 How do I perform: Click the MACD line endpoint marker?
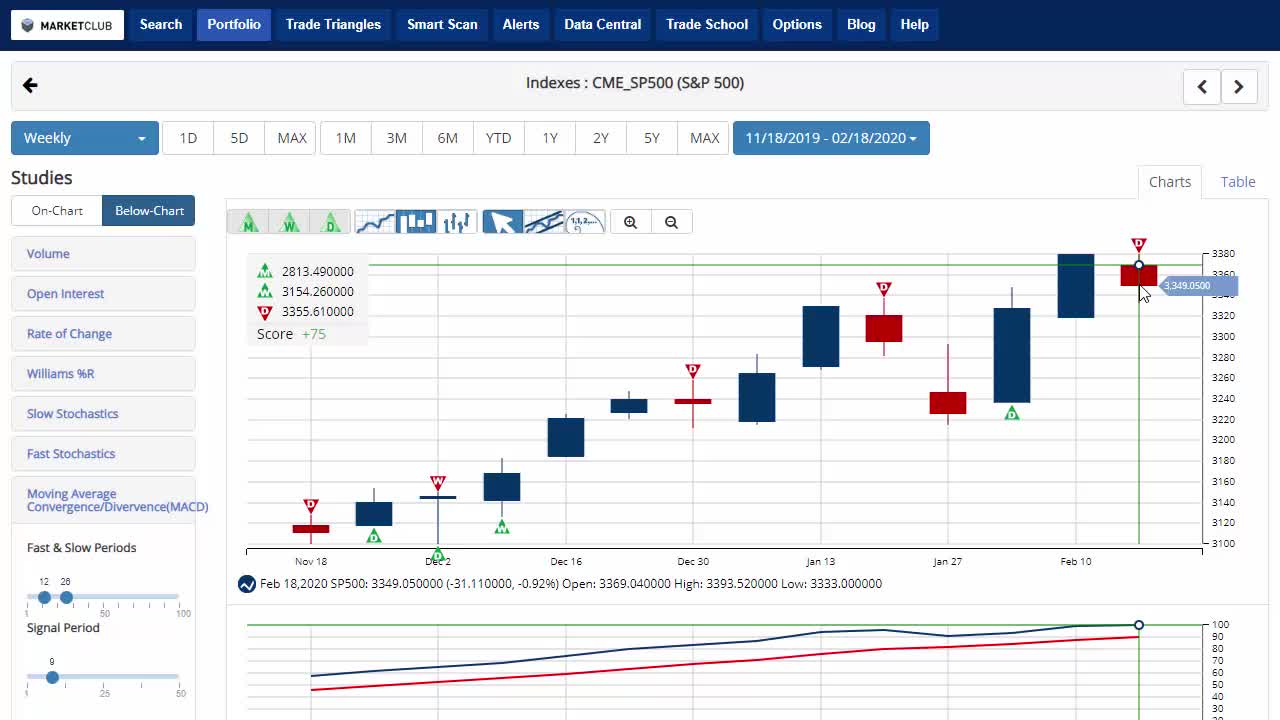[x=1139, y=625]
